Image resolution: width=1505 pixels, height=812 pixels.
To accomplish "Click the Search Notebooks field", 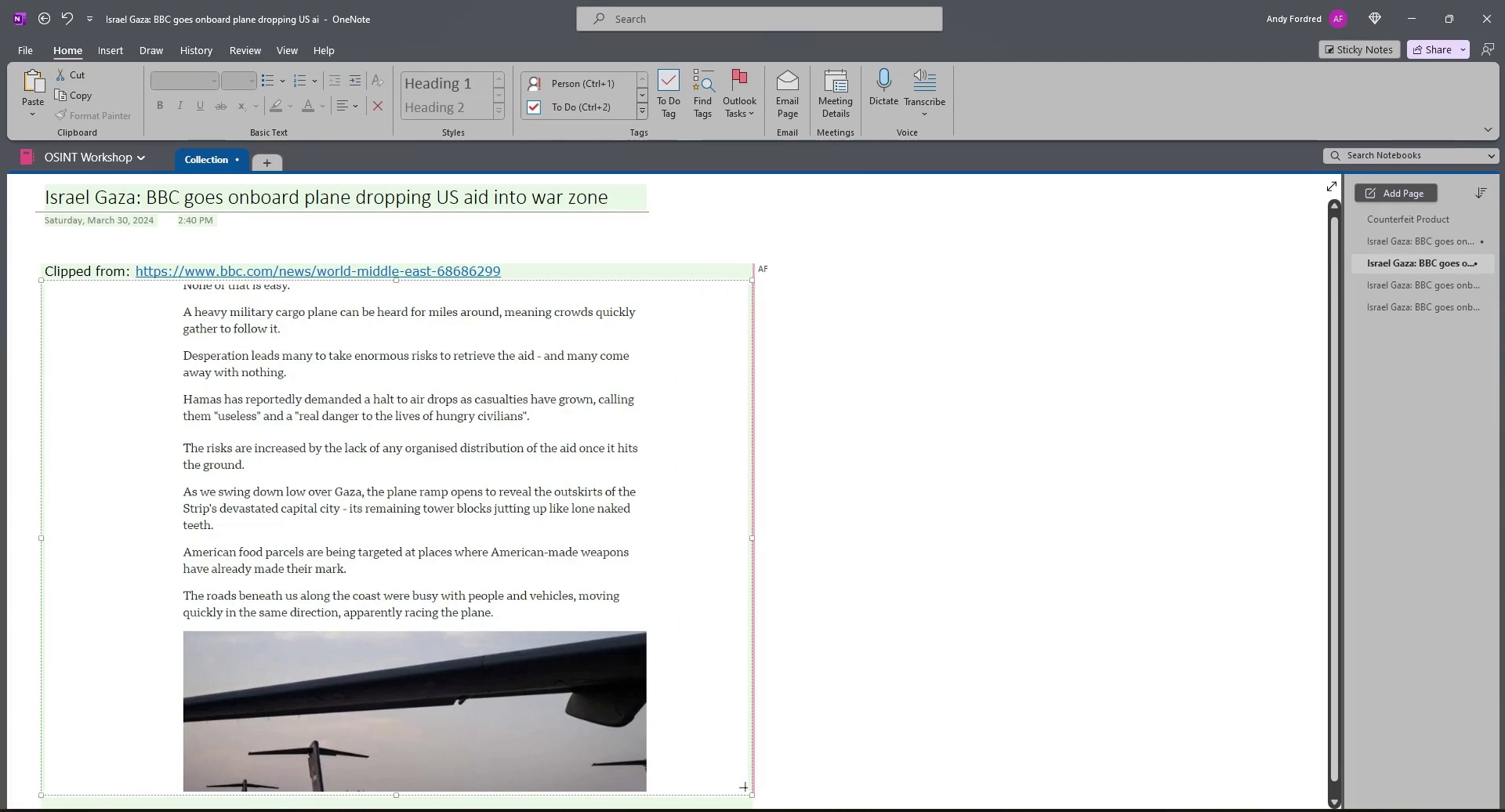I will pos(1411,155).
